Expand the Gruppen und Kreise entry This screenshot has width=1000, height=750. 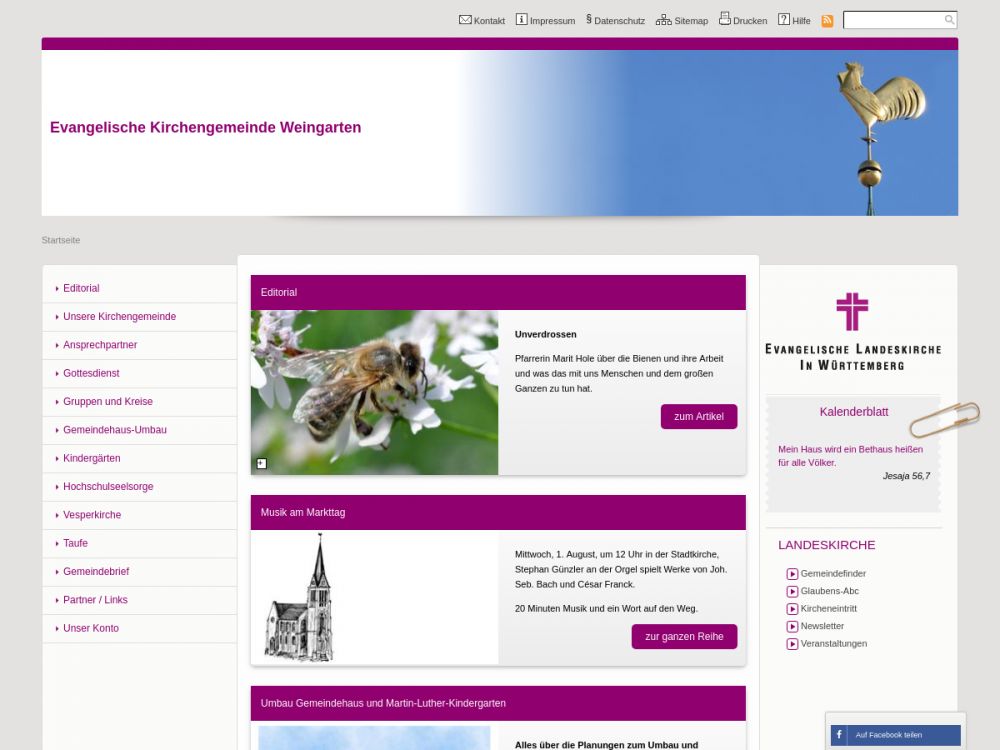pos(108,402)
